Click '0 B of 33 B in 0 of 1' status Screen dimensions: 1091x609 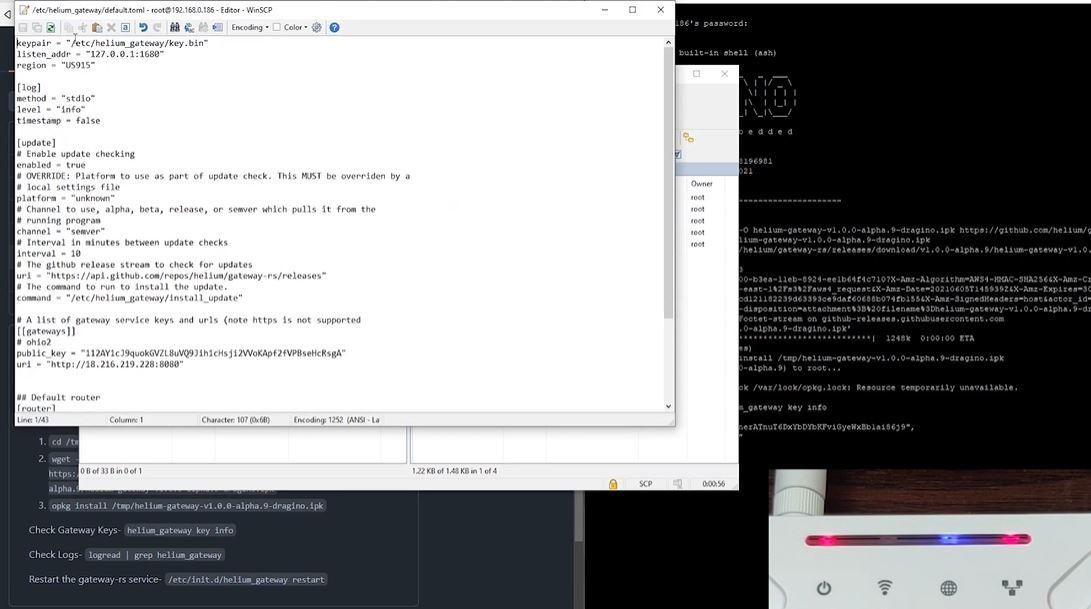coord(111,471)
